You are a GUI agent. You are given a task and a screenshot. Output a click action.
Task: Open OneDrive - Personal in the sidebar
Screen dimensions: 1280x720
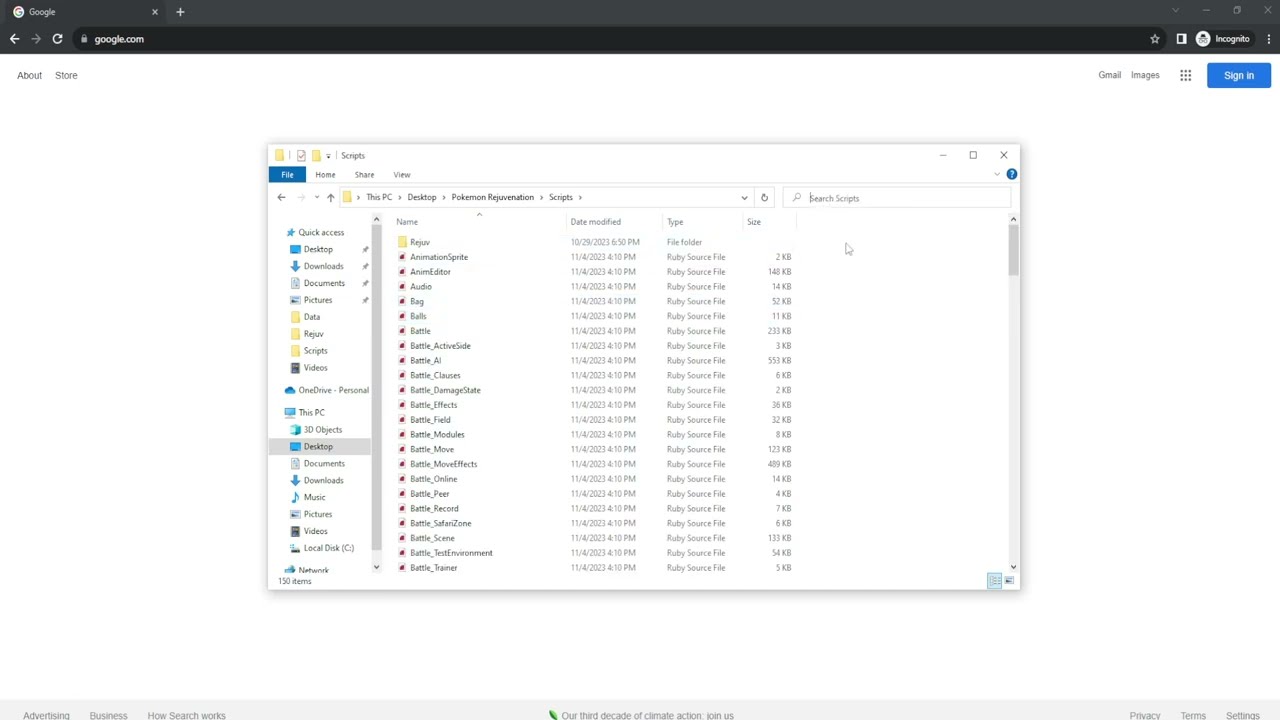326,390
